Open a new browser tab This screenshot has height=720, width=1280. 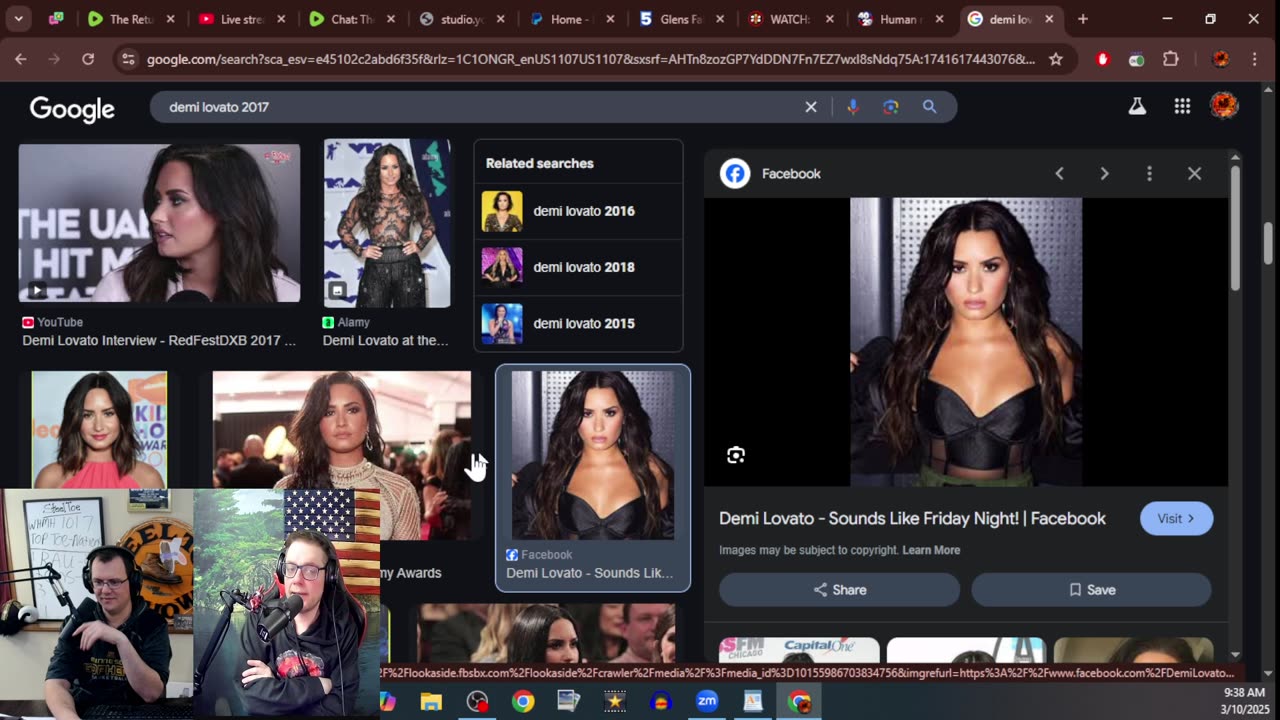[x=1083, y=19]
